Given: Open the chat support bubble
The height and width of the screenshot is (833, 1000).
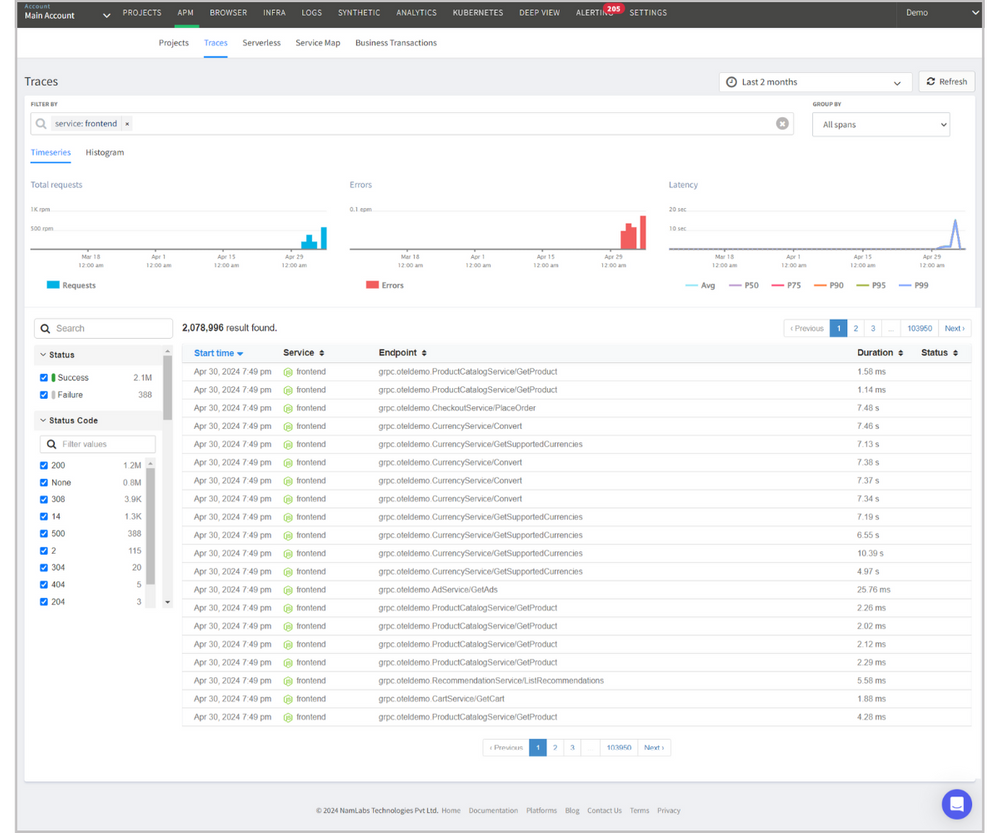Looking at the screenshot, I should [x=957, y=804].
